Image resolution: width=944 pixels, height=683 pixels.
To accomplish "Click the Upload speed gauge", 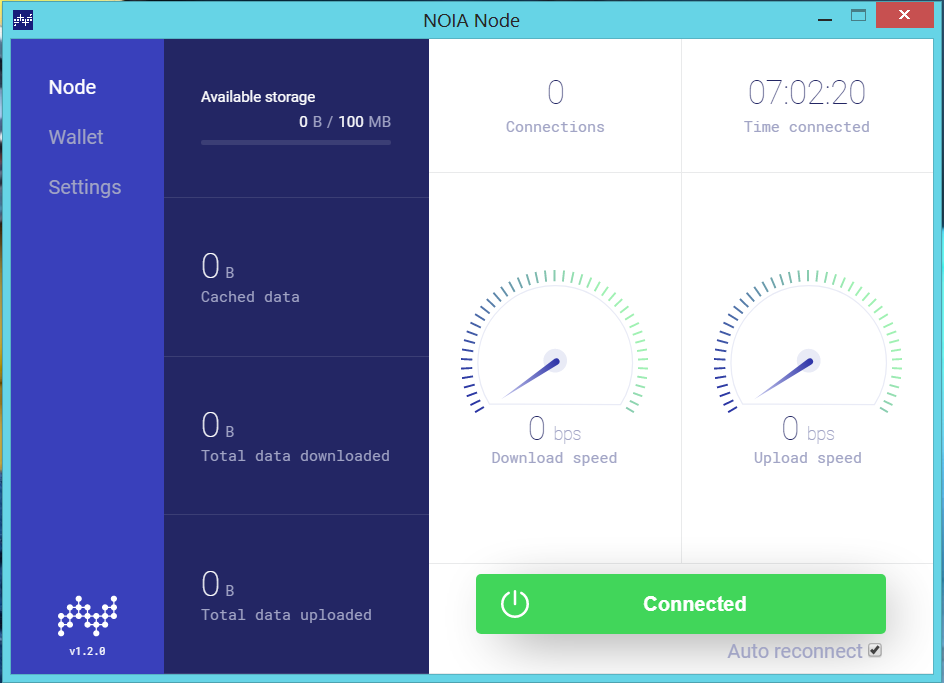I will point(807,342).
